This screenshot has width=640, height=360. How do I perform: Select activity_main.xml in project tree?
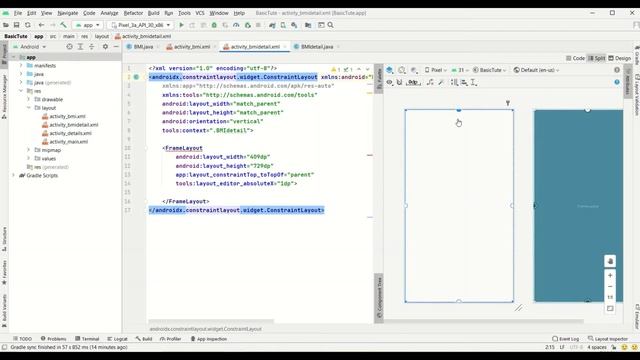68,142
